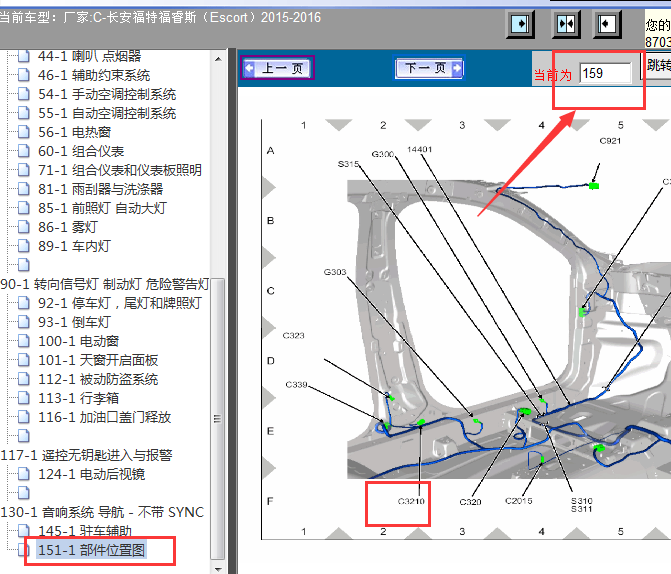This screenshot has height=574, width=671.
Task: Click the tree panel scrollbar thumb
Action: click(x=218, y=419)
